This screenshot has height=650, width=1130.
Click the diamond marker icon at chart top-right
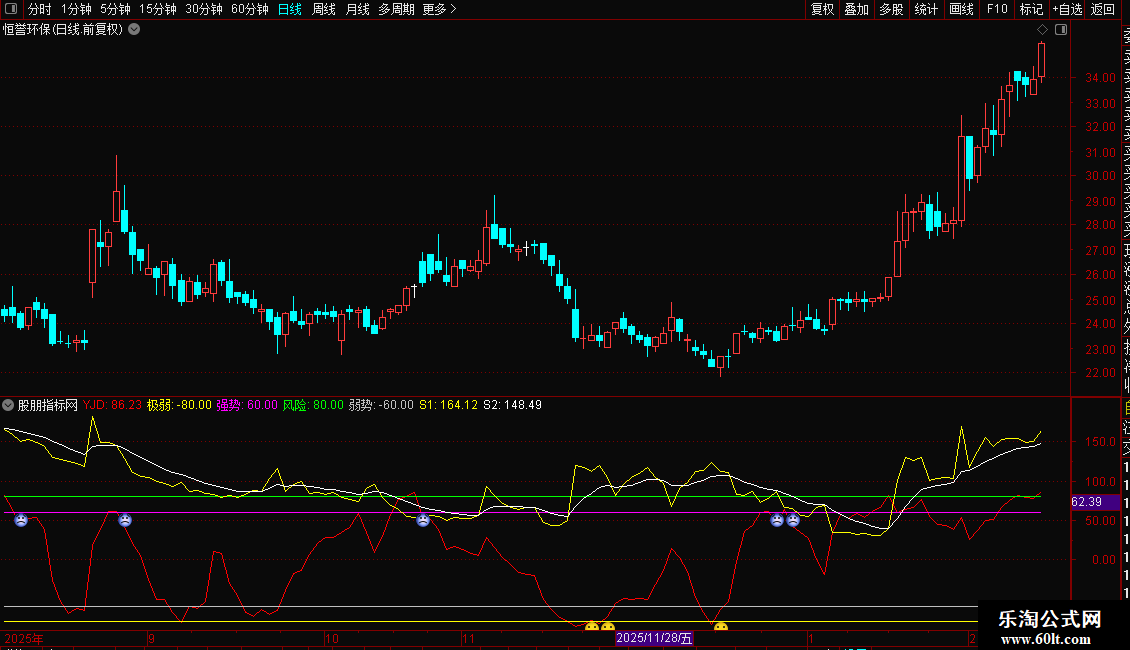[x=1043, y=30]
